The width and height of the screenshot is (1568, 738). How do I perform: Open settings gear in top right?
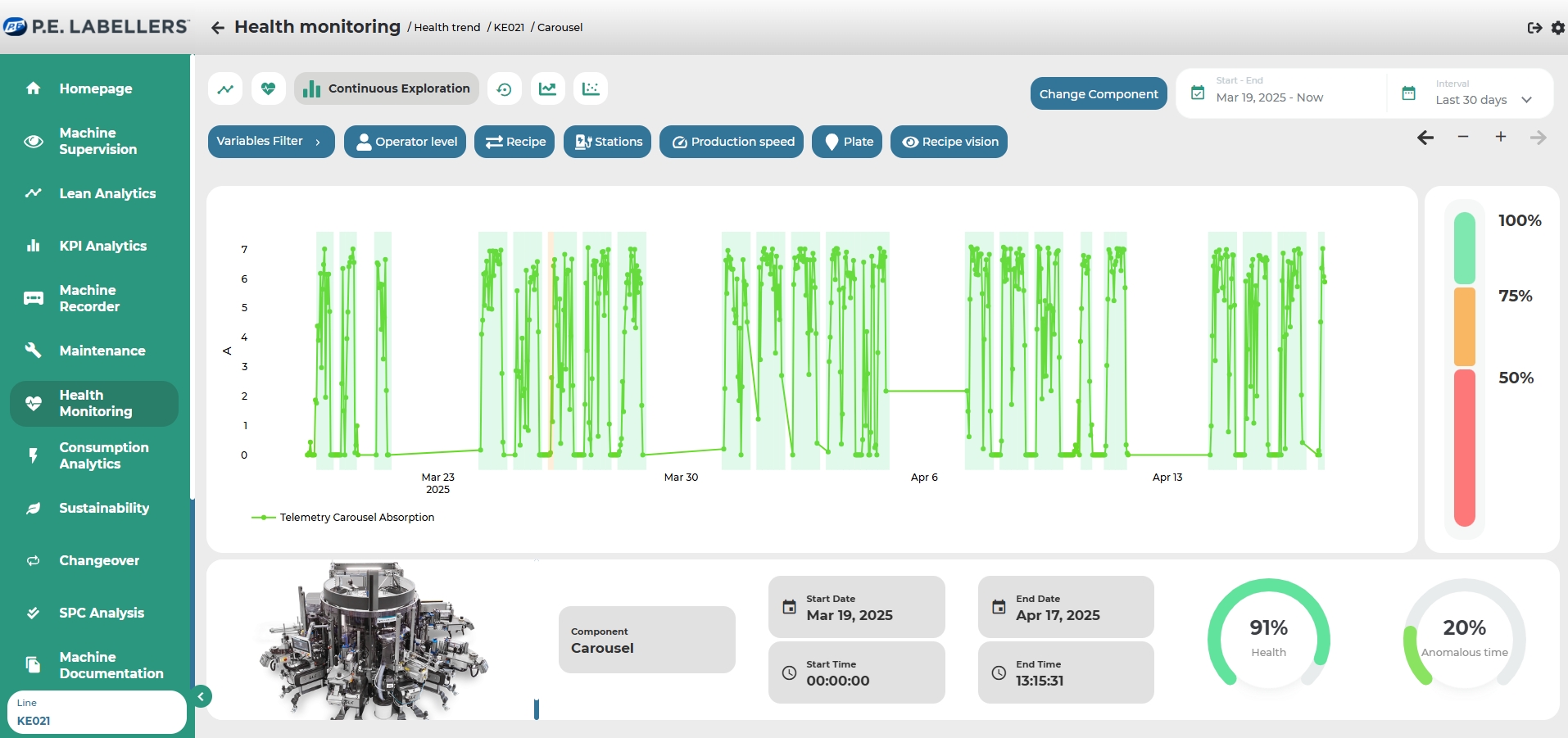[x=1557, y=28]
